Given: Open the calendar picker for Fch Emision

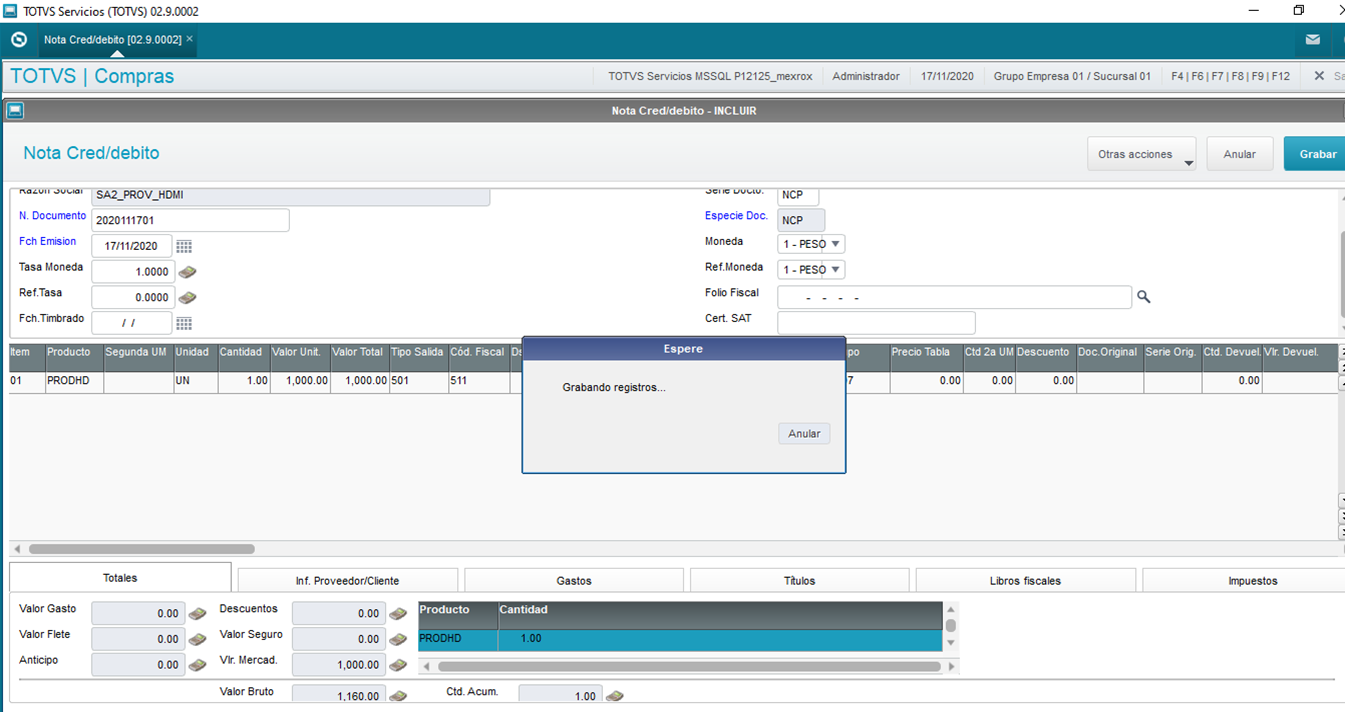Looking at the screenshot, I should [184, 246].
